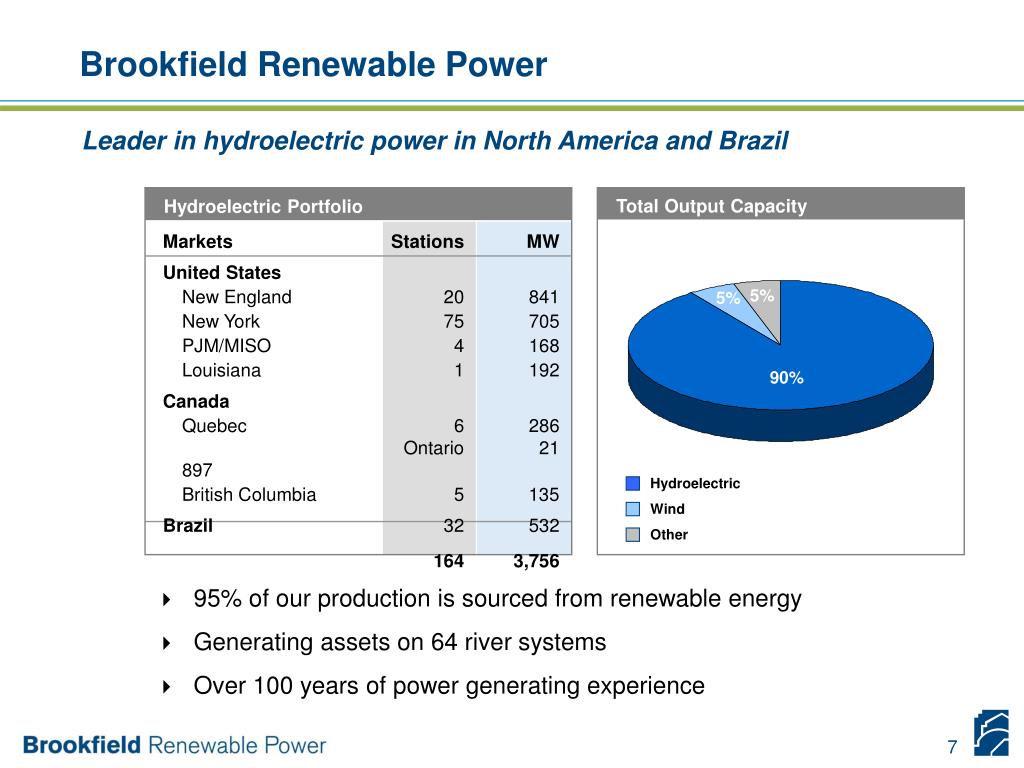Select the British Columbia row label
Viewport: 1024px width, 768px height.
[x=249, y=494]
